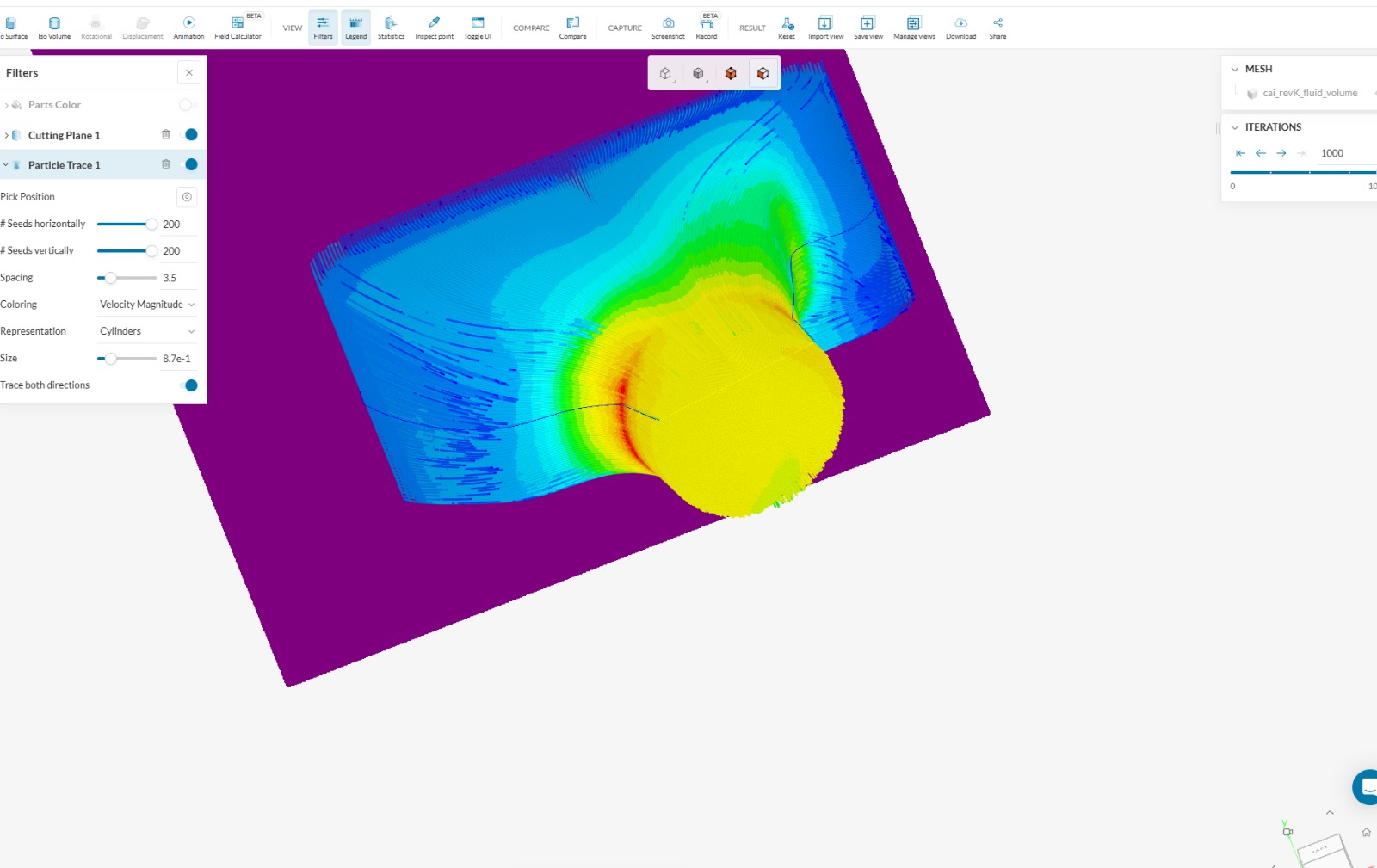Disable Trace both directions
Screen dimensions: 1377x868
[x=189, y=385]
